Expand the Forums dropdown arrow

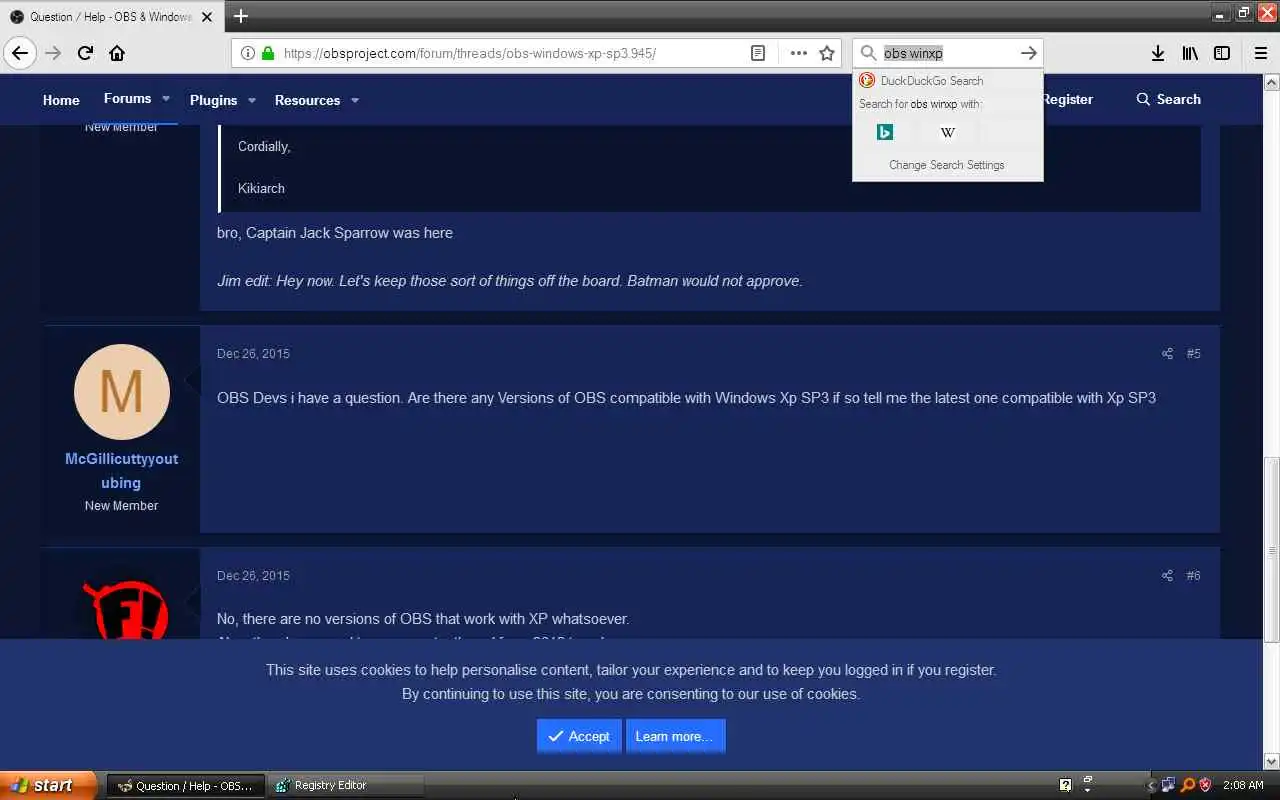(x=166, y=99)
